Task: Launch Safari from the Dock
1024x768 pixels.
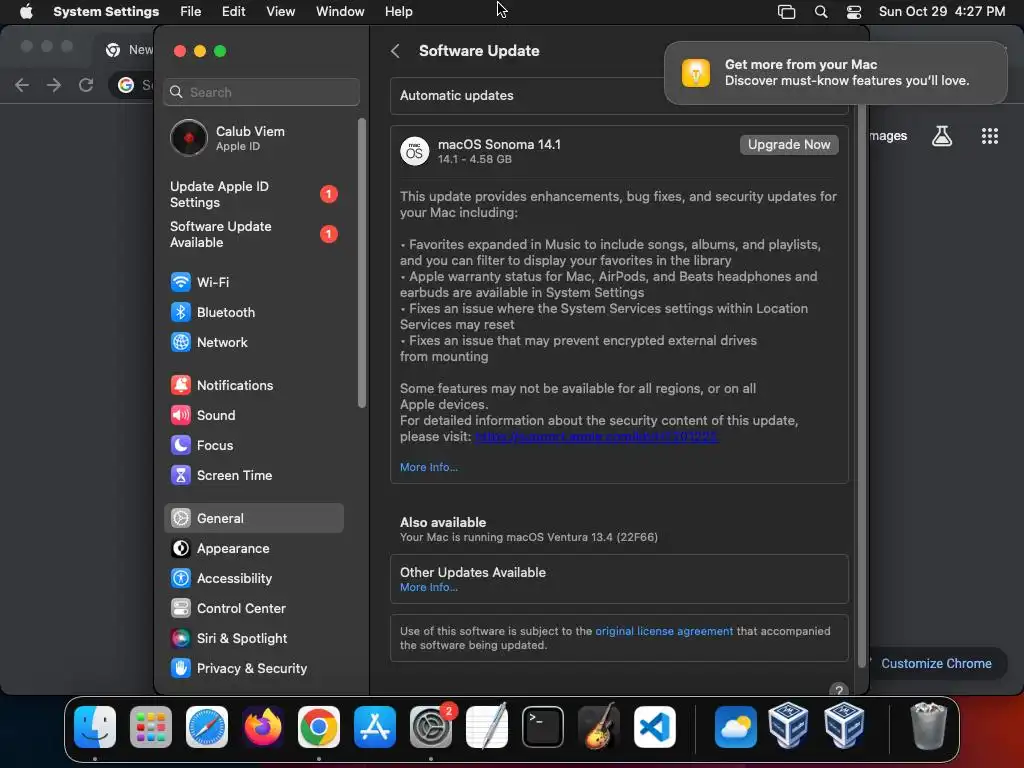Action: tap(207, 727)
